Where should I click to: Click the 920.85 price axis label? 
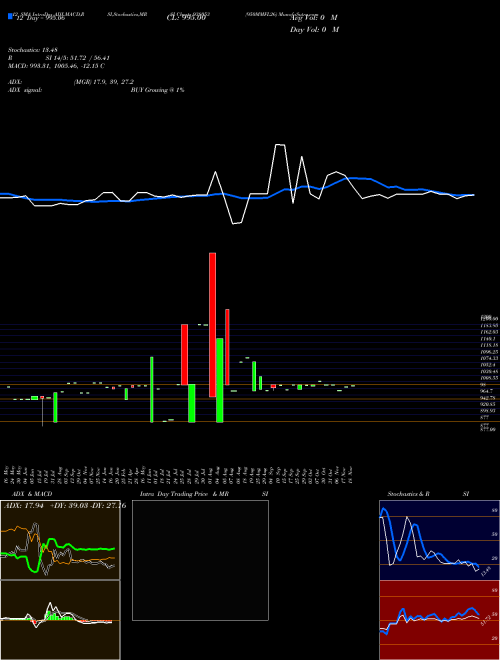pos(486,405)
